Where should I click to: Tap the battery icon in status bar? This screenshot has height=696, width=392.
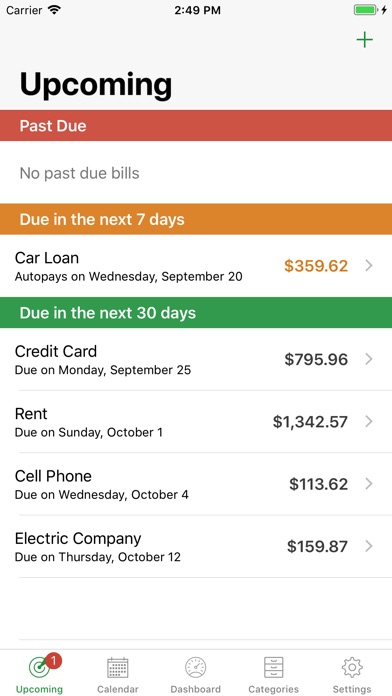[x=365, y=10]
